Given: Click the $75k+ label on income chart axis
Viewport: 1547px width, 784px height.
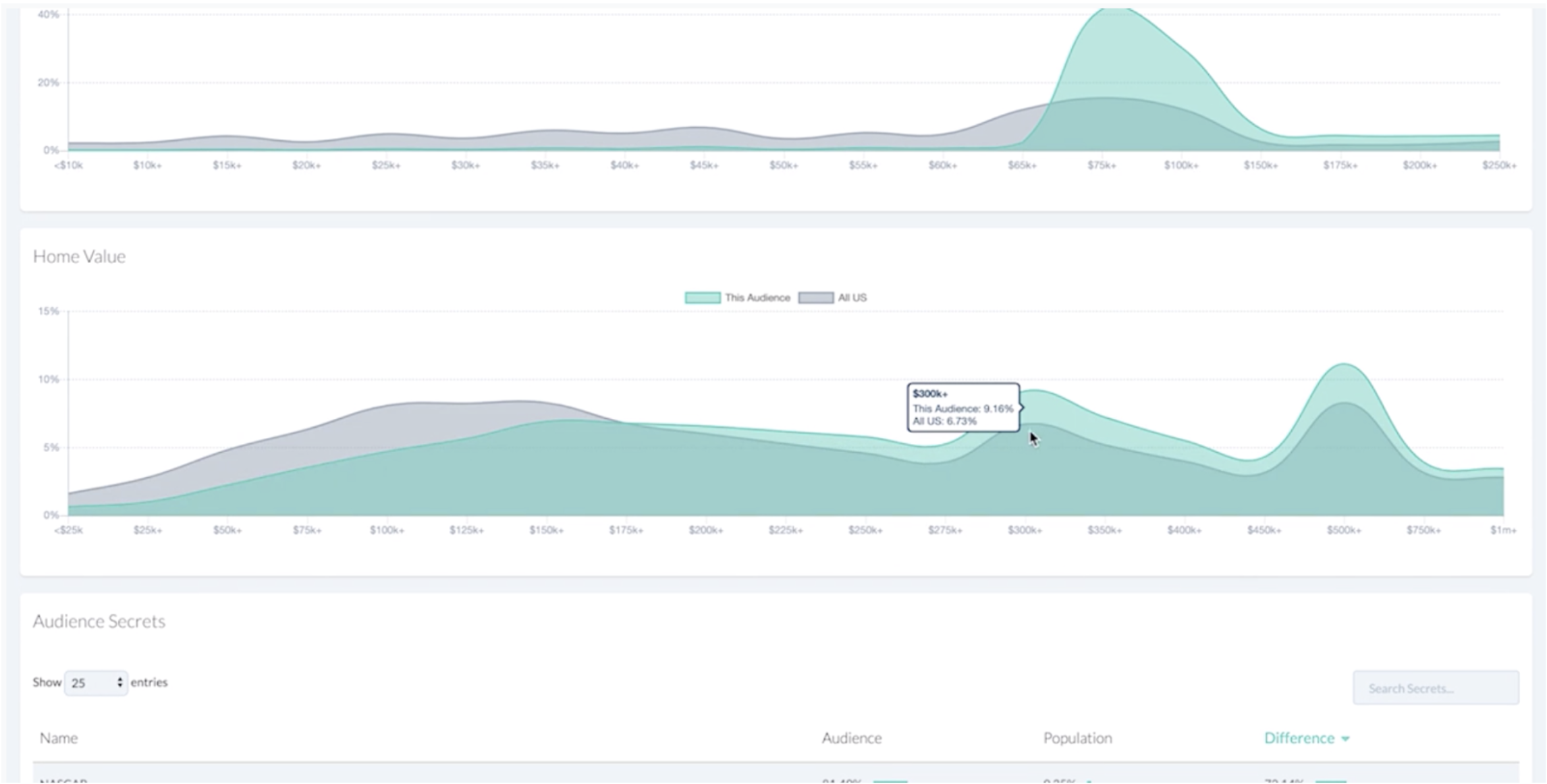Looking at the screenshot, I should coord(1102,165).
